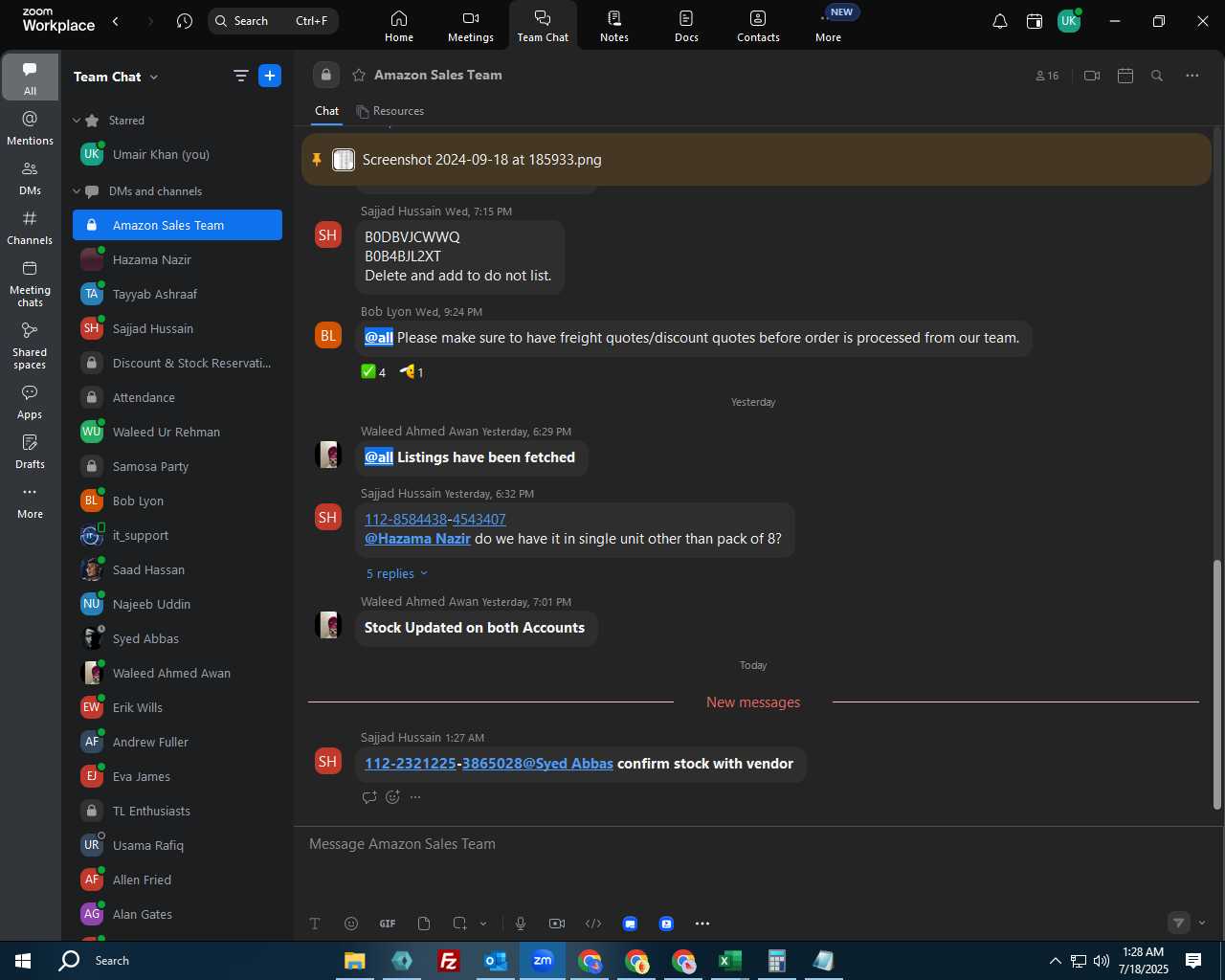Start a video meeting with channel

pos(1092,76)
